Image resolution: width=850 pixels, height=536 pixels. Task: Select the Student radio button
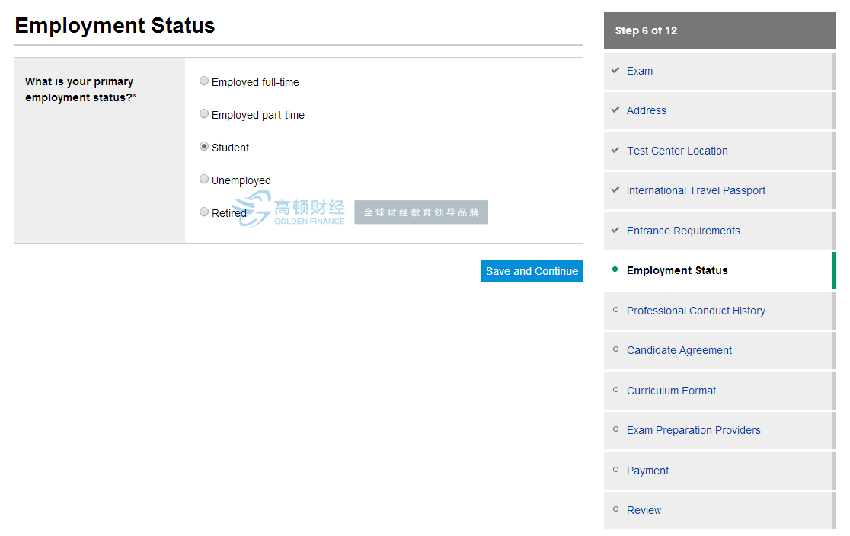[205, 146]
